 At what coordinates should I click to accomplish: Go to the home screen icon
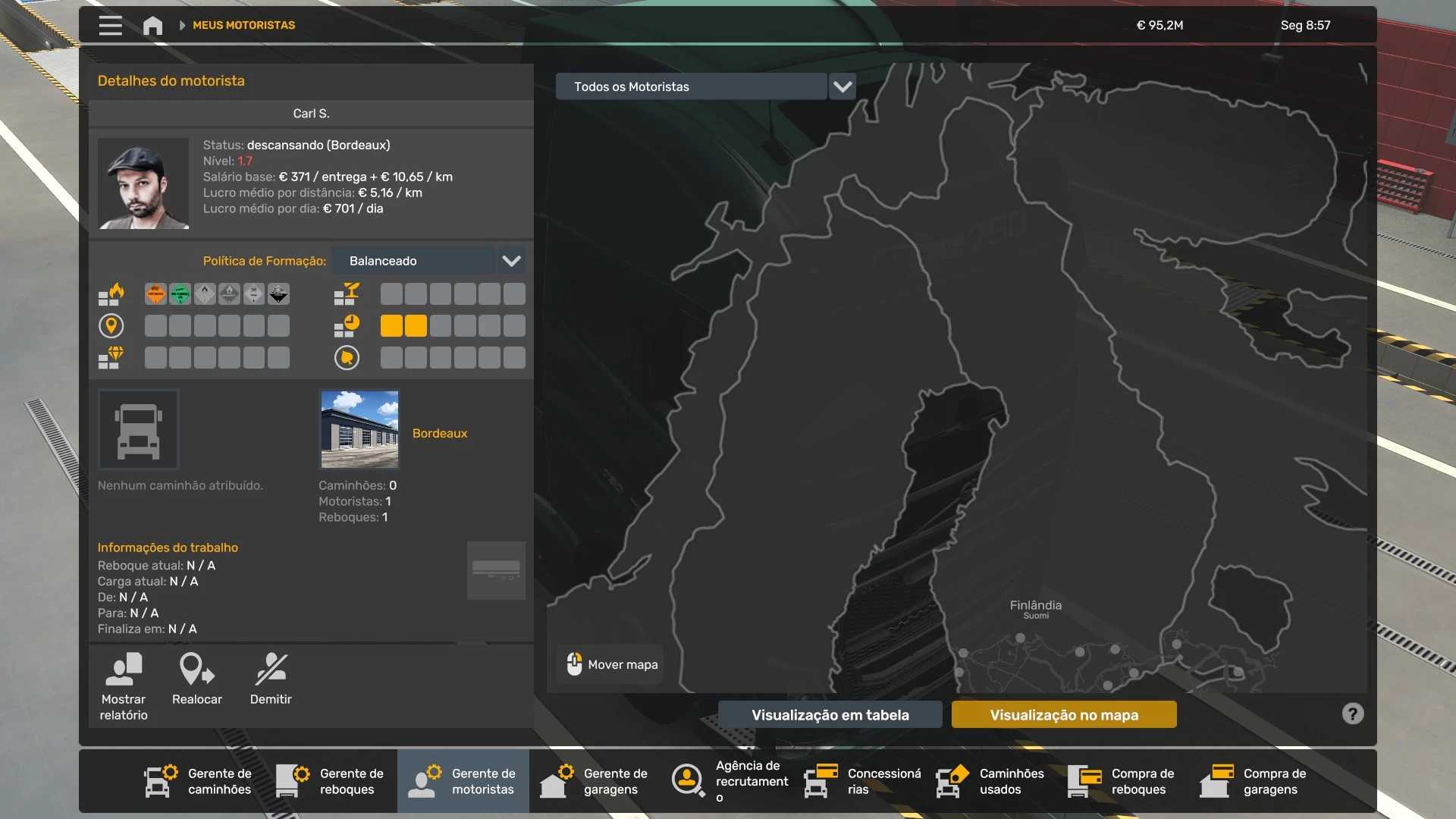click(x=152, y=25)
